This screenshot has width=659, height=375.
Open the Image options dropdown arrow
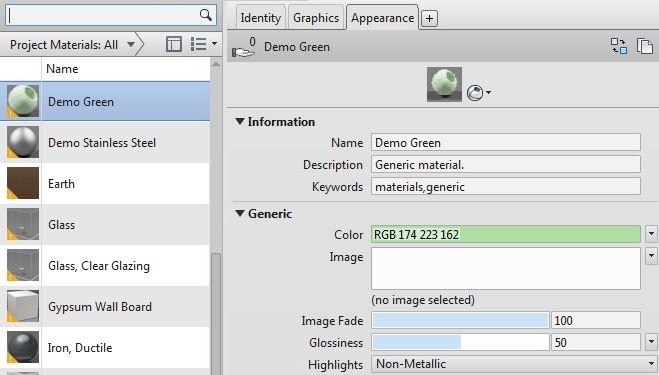tap(651, 256)
